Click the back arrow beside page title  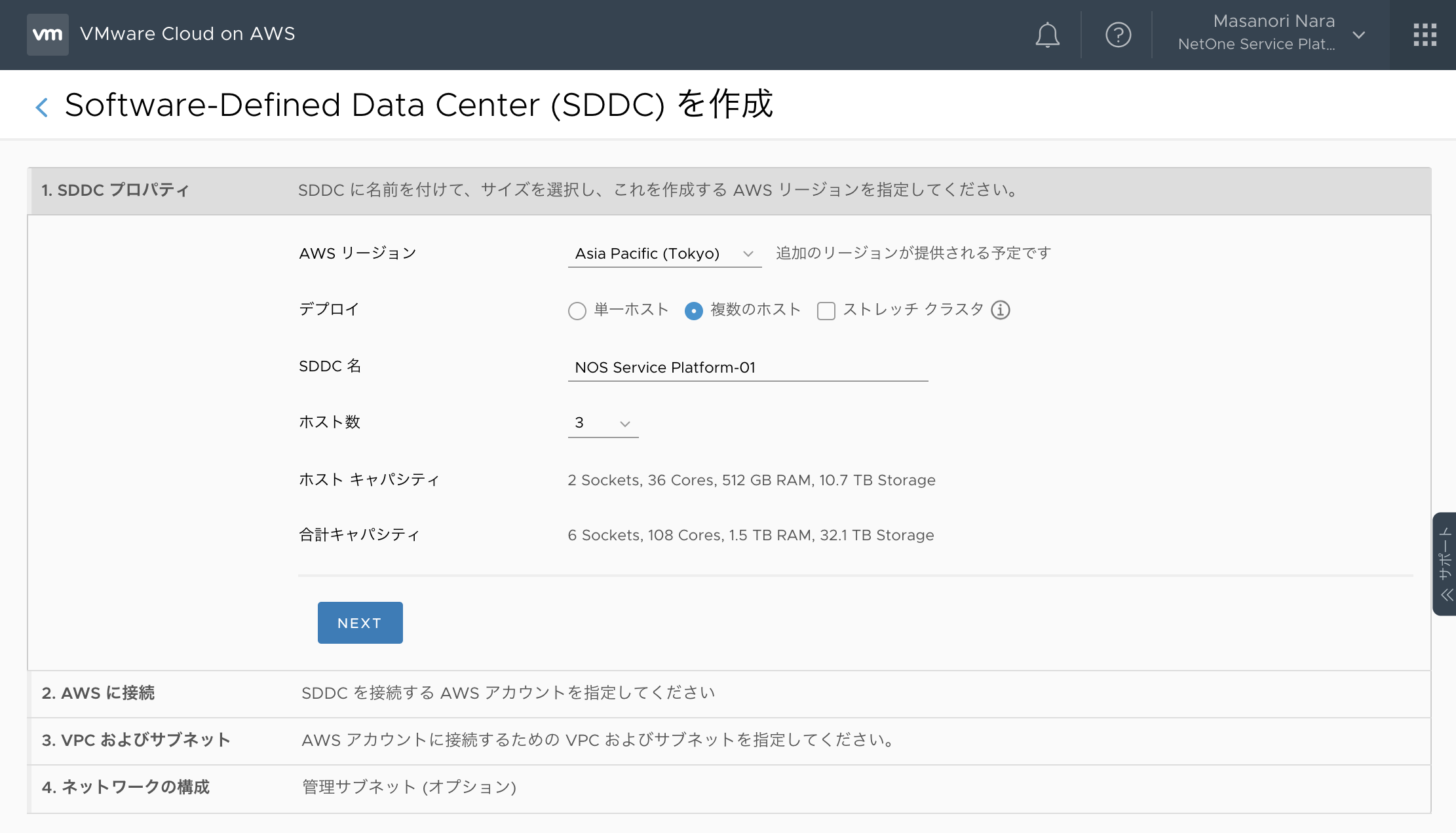point(42,107)
